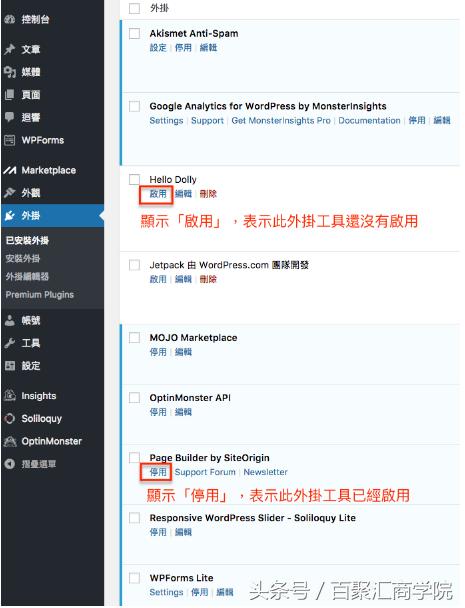Click 設定 link under Akismet Anti-Spam

[158, 48]
